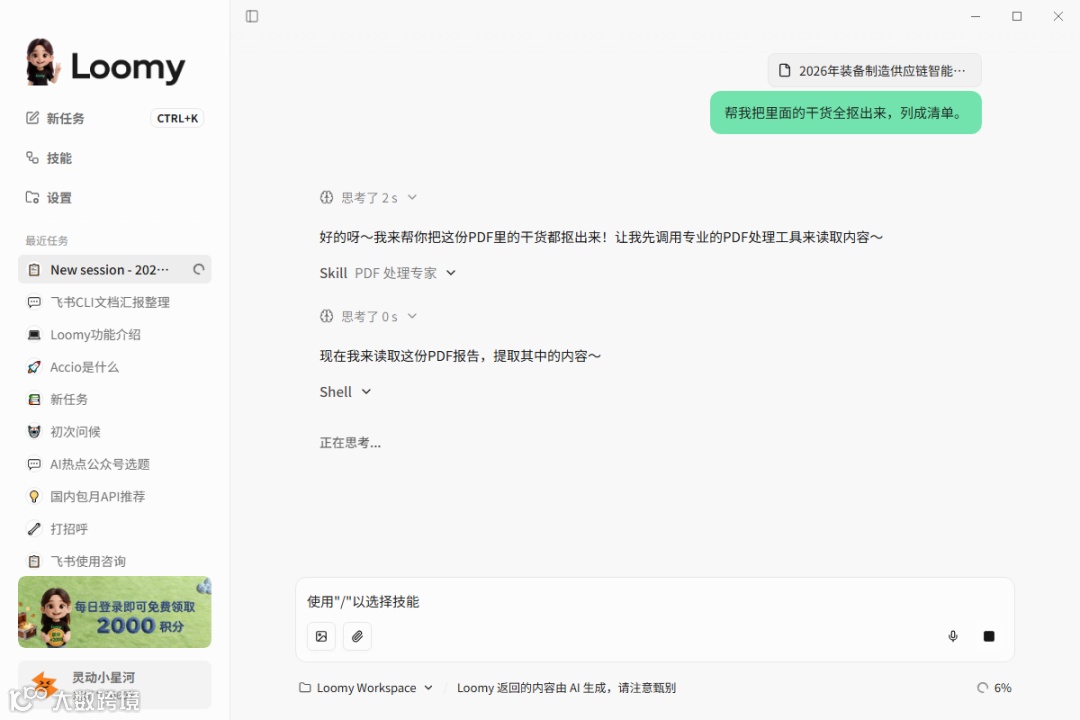Open the 灵动小星河 user profile
1080x720 pixels.
[x=114, y=685]
